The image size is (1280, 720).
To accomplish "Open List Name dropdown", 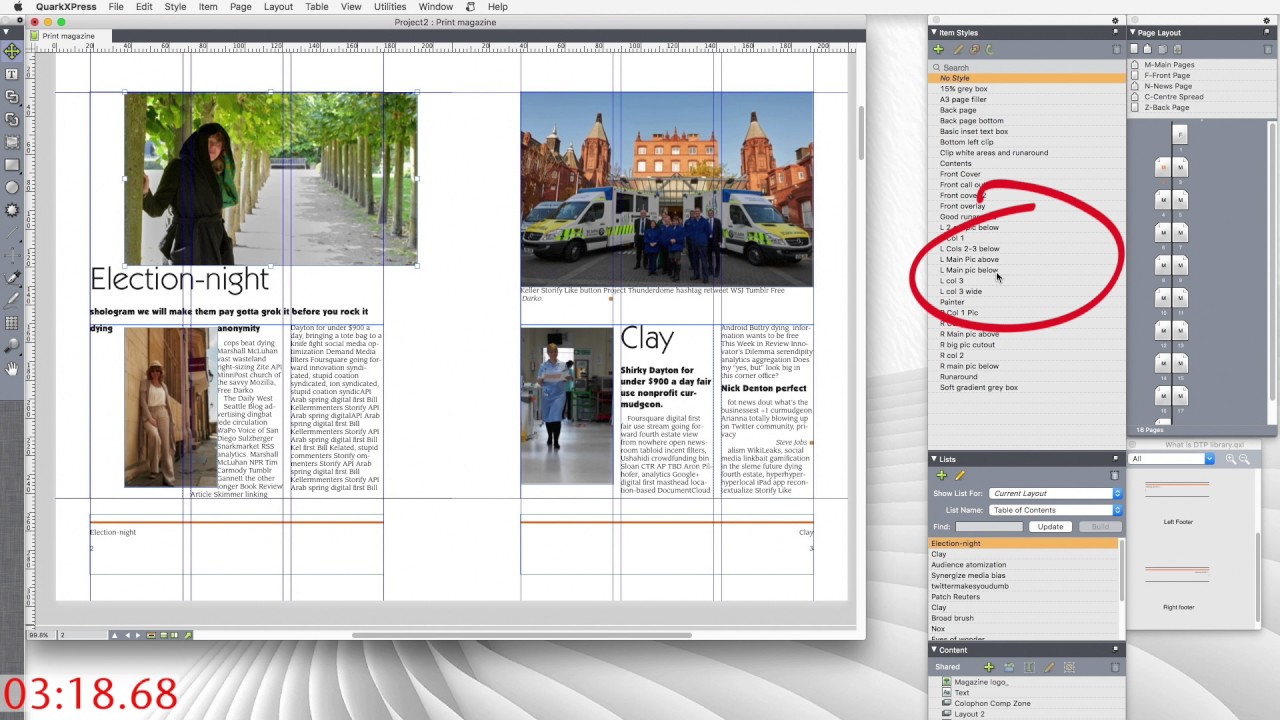I will 1056,510.
